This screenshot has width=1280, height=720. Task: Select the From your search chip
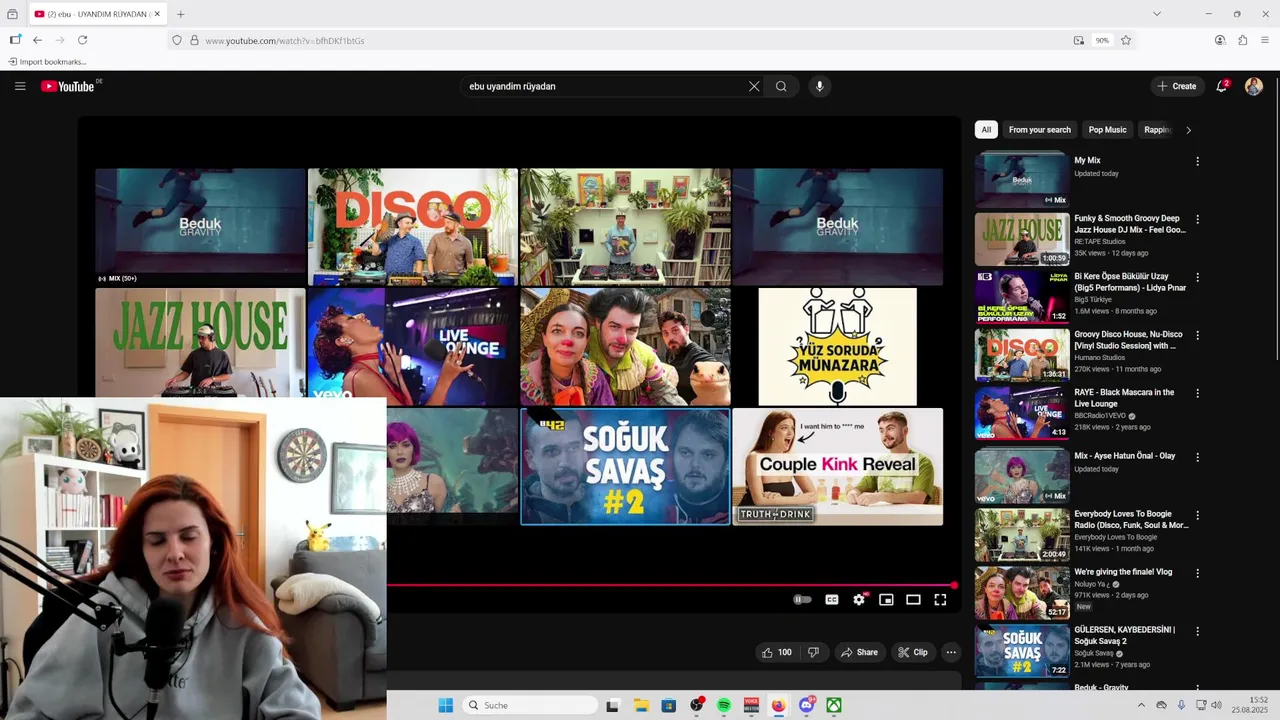(x=1040, y=130)
